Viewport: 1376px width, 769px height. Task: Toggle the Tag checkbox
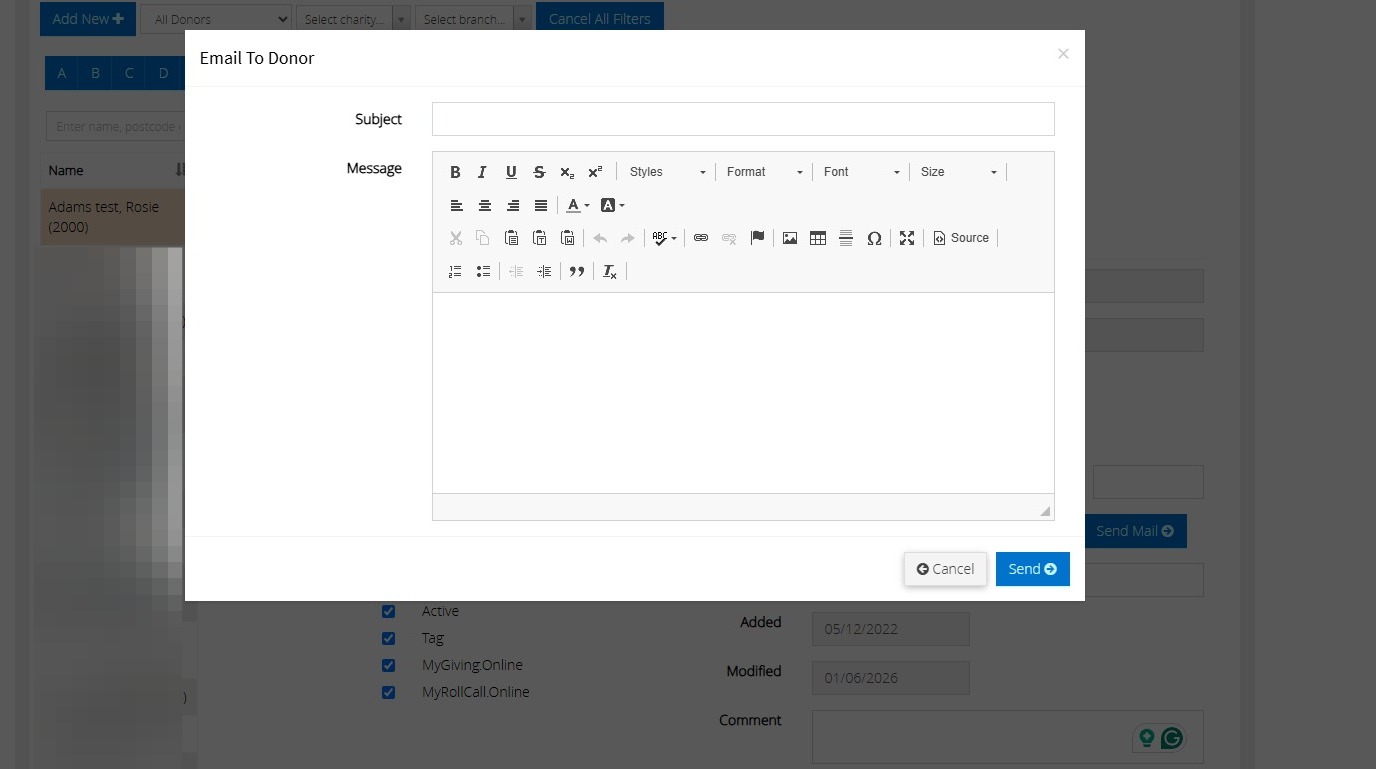click(x=388, y=638)
